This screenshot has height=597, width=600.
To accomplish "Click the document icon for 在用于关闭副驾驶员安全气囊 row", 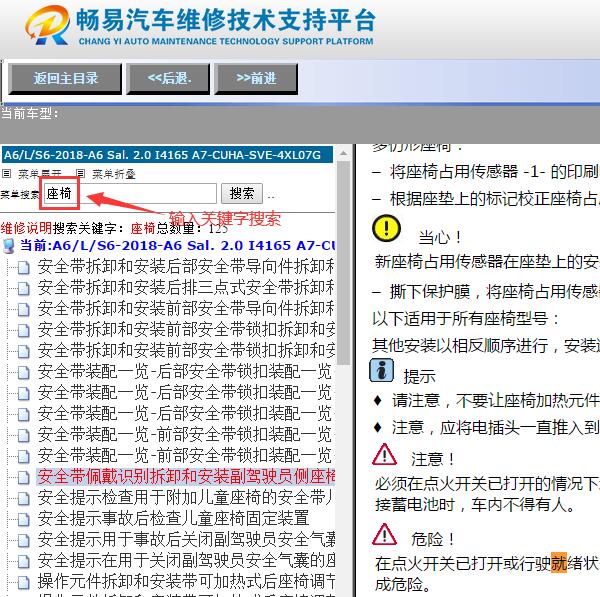I will (24, 561).
